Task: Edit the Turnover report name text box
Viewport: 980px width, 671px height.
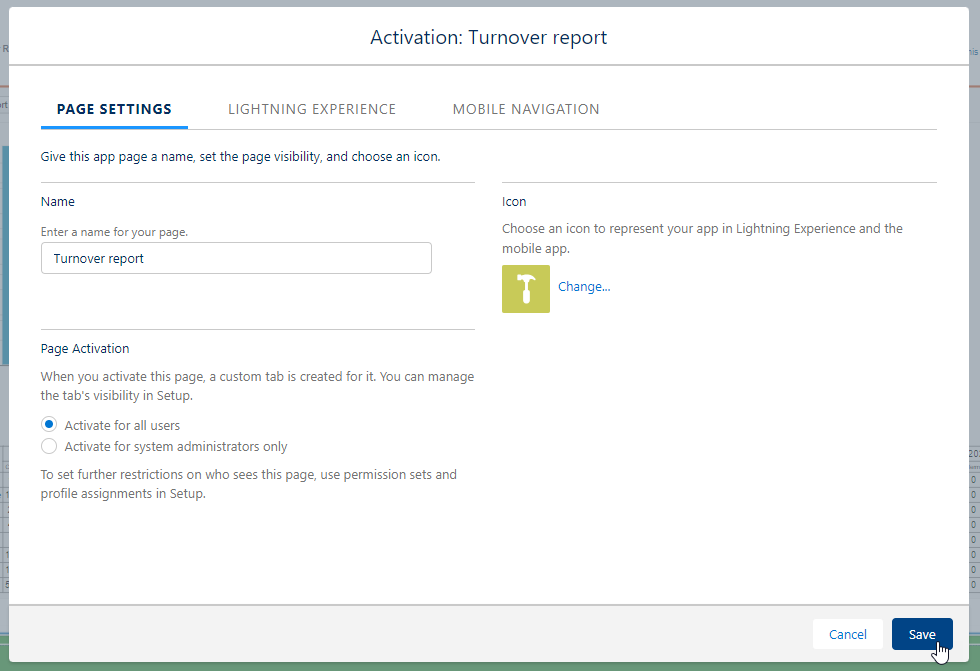Action: 236,258
